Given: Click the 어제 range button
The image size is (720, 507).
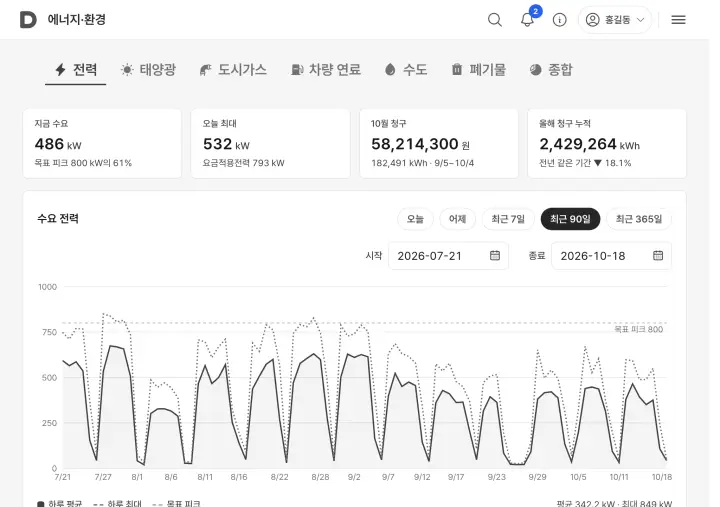Looking at the screenshot, I should pos(457,219).
